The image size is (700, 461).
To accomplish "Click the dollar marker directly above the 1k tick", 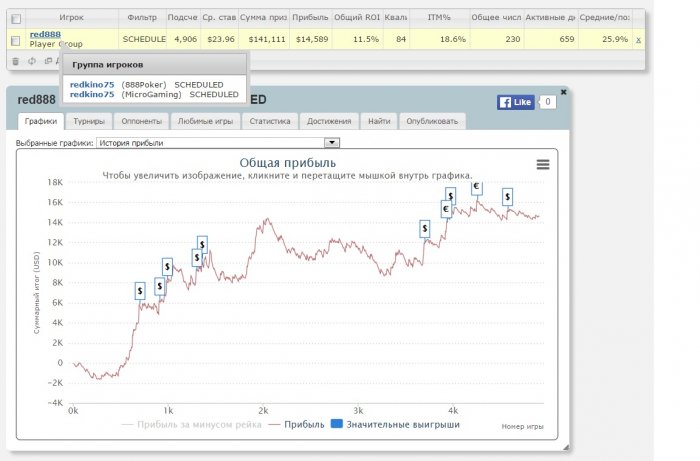I will [x=167, y=267].
